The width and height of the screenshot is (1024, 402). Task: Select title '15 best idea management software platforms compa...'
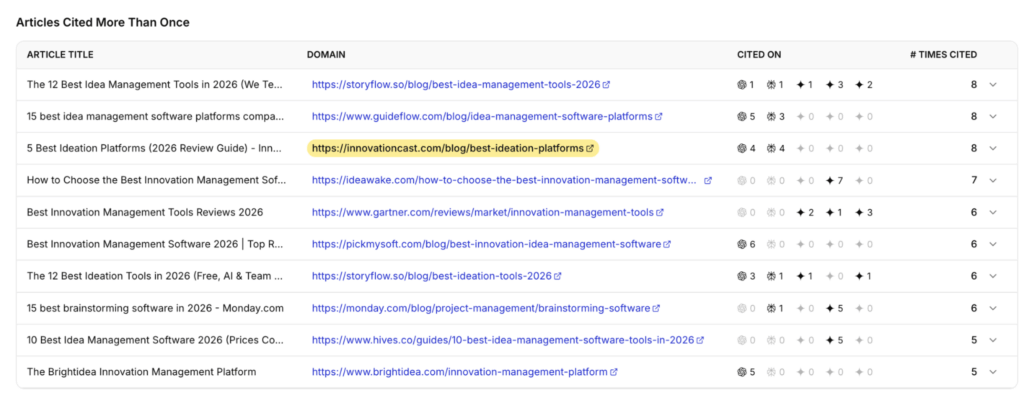[155, 117]
